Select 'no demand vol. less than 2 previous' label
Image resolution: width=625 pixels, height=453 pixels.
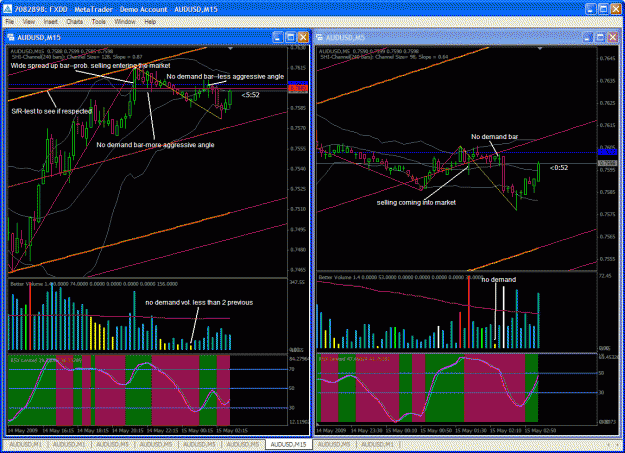199,303
